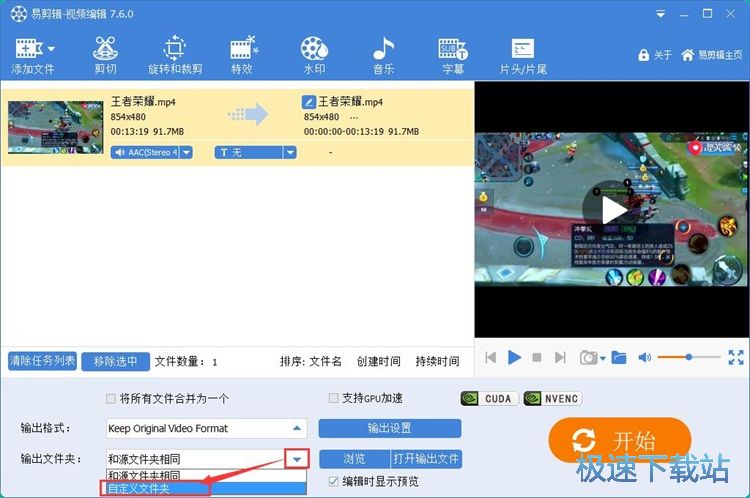Expand the snapshot camera dropdown arrow
The width and height of the screenshot is (750, 498).
click(603, 358)
